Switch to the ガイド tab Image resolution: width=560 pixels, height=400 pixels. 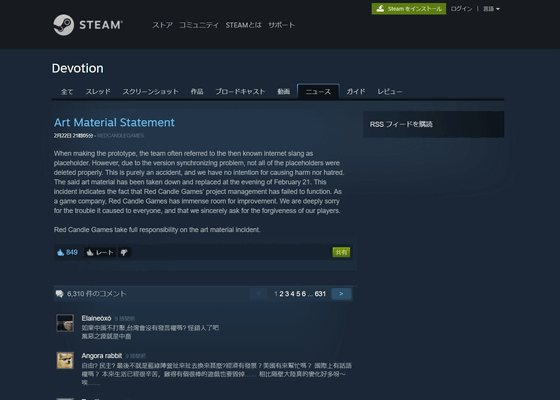356,92
